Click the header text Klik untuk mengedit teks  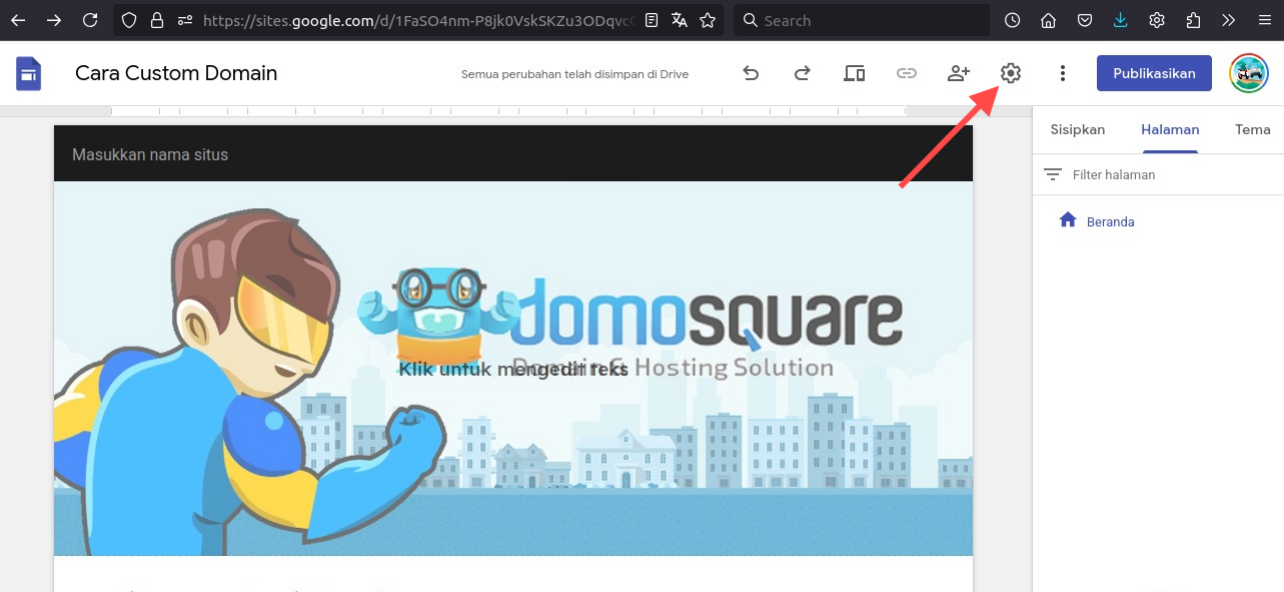click(512, 369)
